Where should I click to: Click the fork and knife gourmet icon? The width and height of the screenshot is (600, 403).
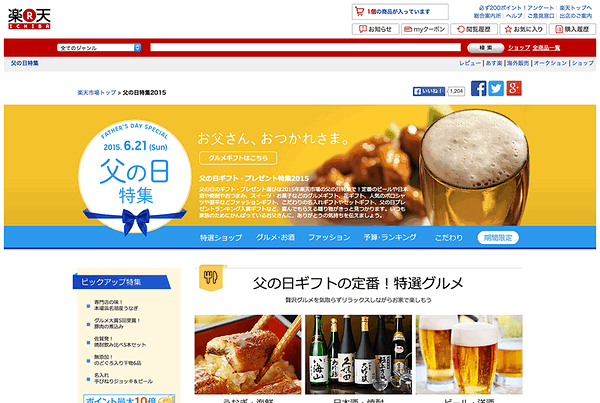210,277
